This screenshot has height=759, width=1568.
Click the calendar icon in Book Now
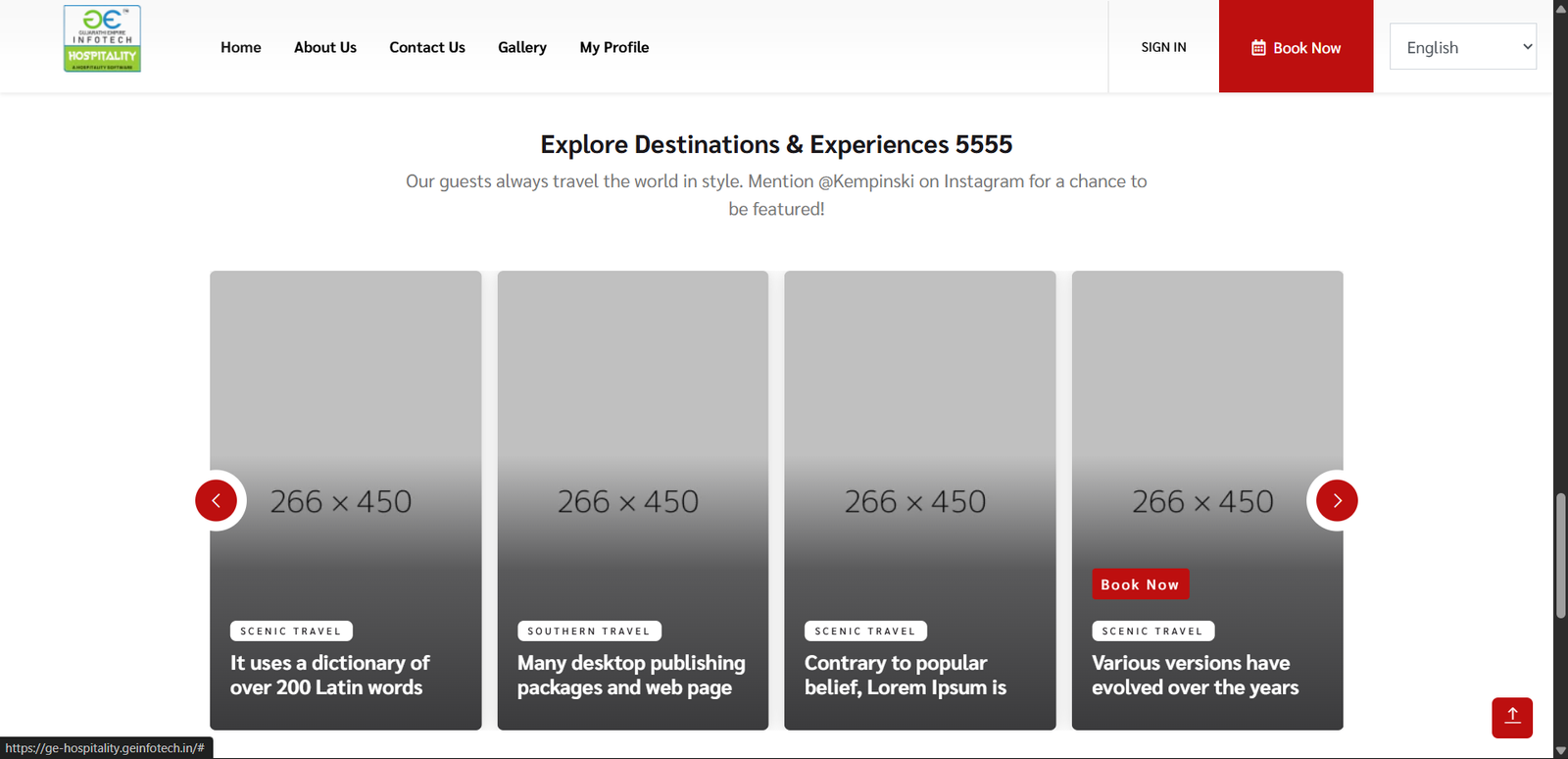pyautogui.click(x=1258, y=48)
